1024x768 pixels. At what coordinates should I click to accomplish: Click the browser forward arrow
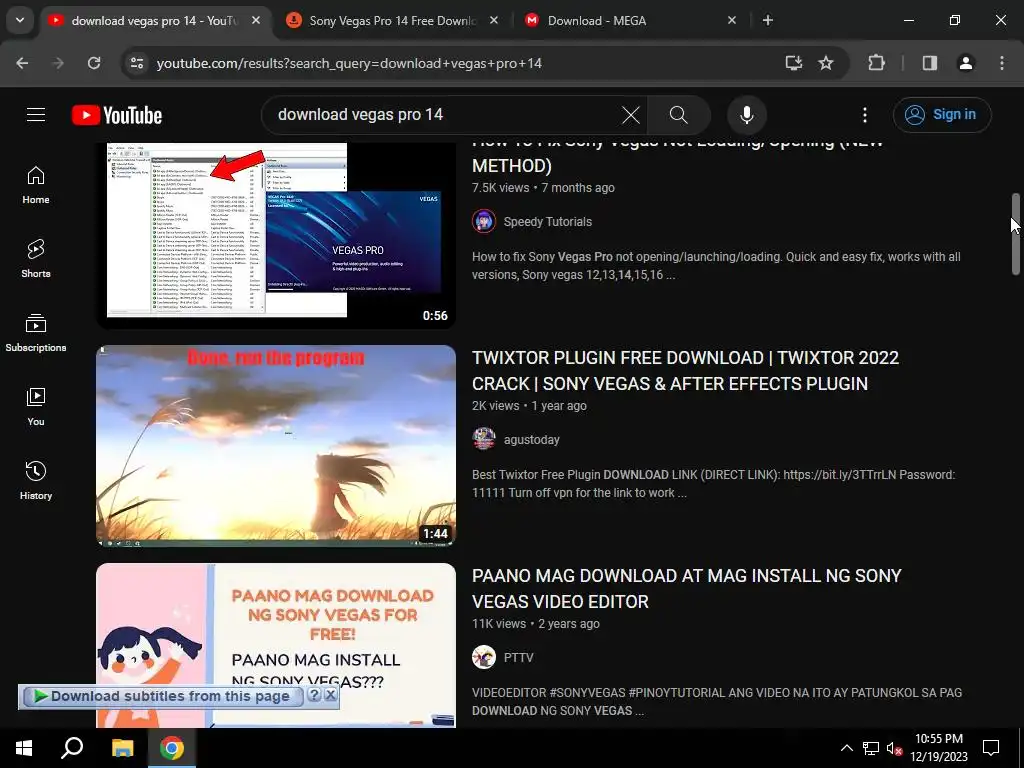[x=58, y=63]
